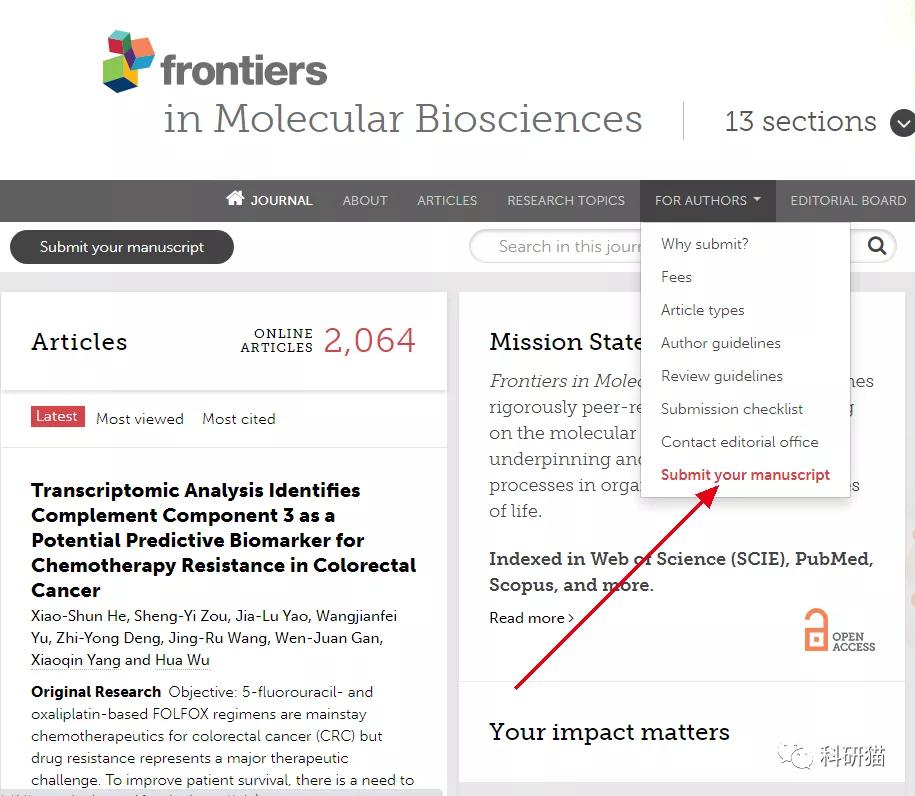Open the About menu item
The height and width of the screenshot is (796, 915).
(365, 200)
